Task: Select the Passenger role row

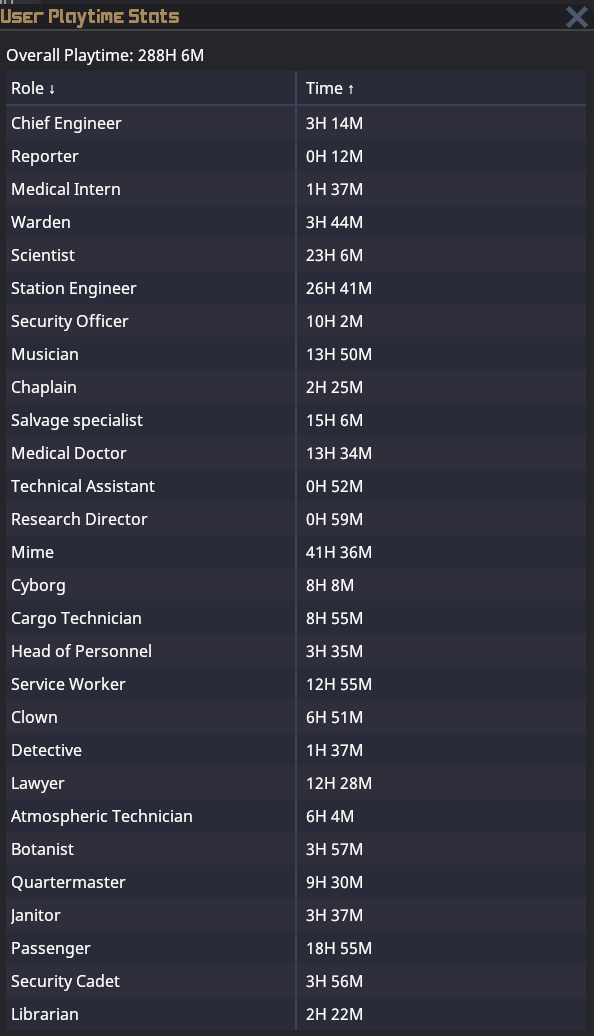Action: [296, 948]
